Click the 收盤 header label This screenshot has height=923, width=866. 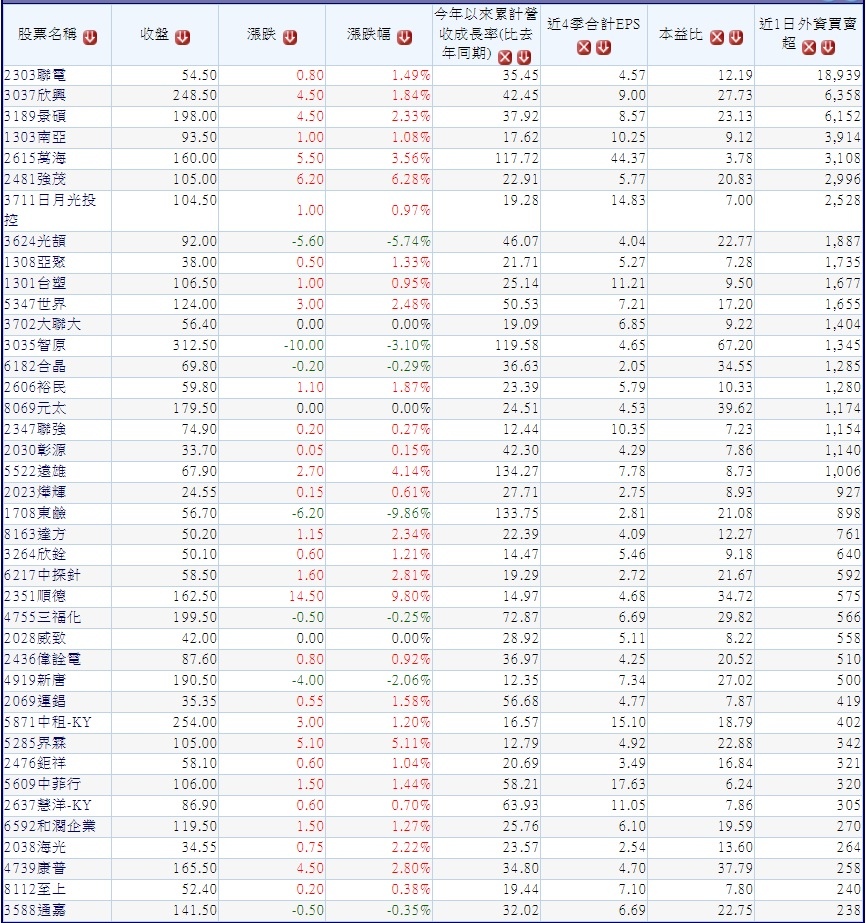[x=155, y=34]
